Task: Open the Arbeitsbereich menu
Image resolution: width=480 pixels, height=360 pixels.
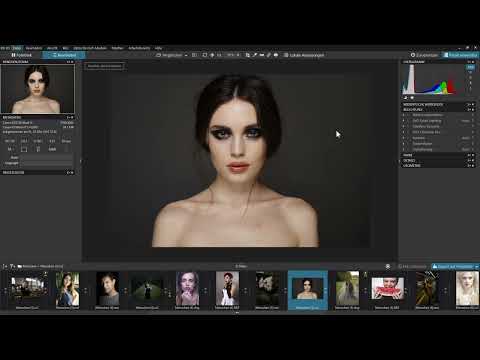Action: (x=139, y=48)
